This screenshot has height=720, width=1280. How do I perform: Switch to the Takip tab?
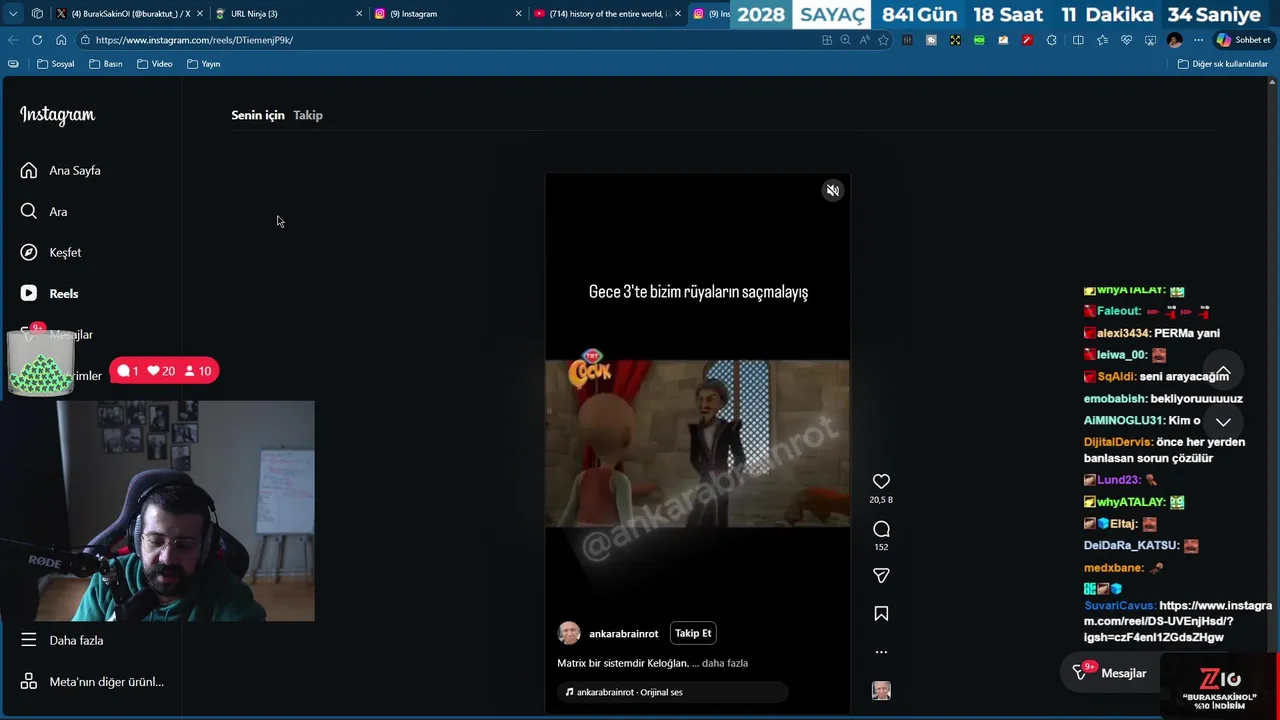click(308, 115)
